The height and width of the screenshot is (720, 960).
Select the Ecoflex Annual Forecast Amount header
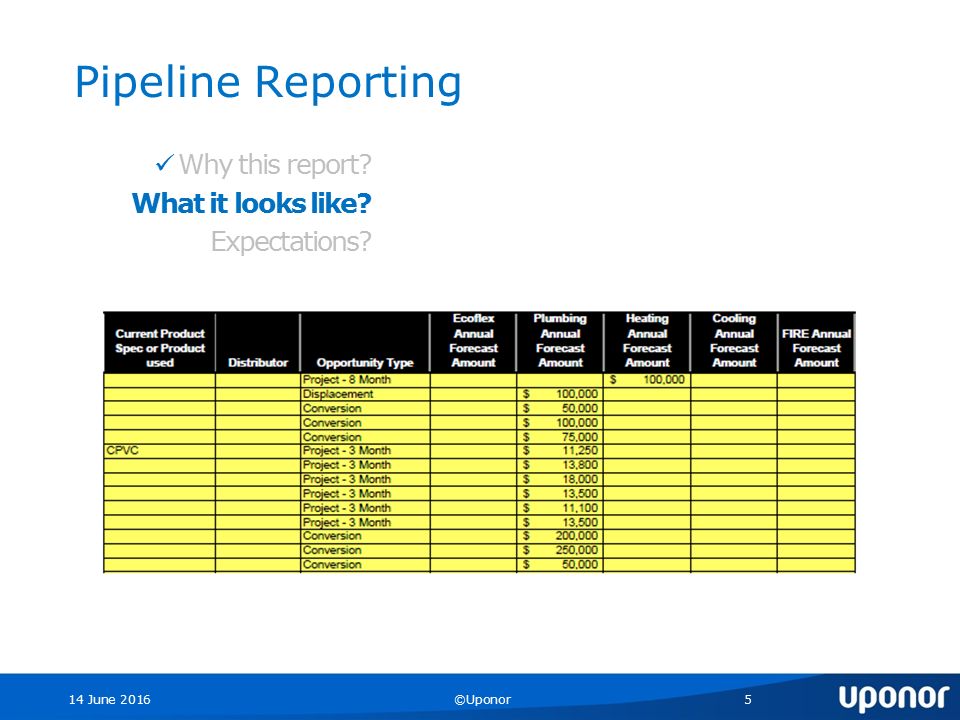(473, 342)
